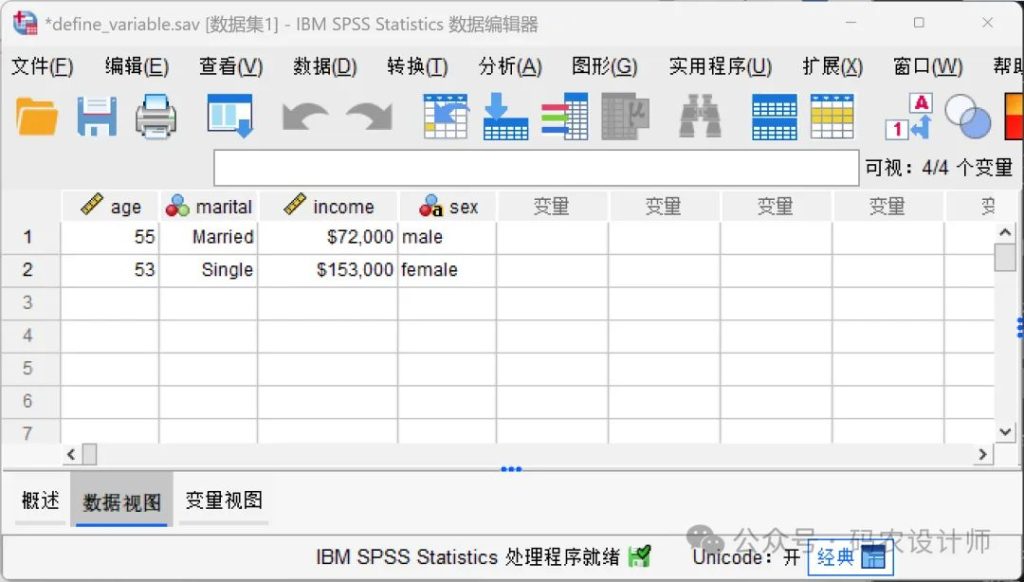Click the Go to variable icon
The height and width of the screenshot is (582, 1024).
point(505,117)
